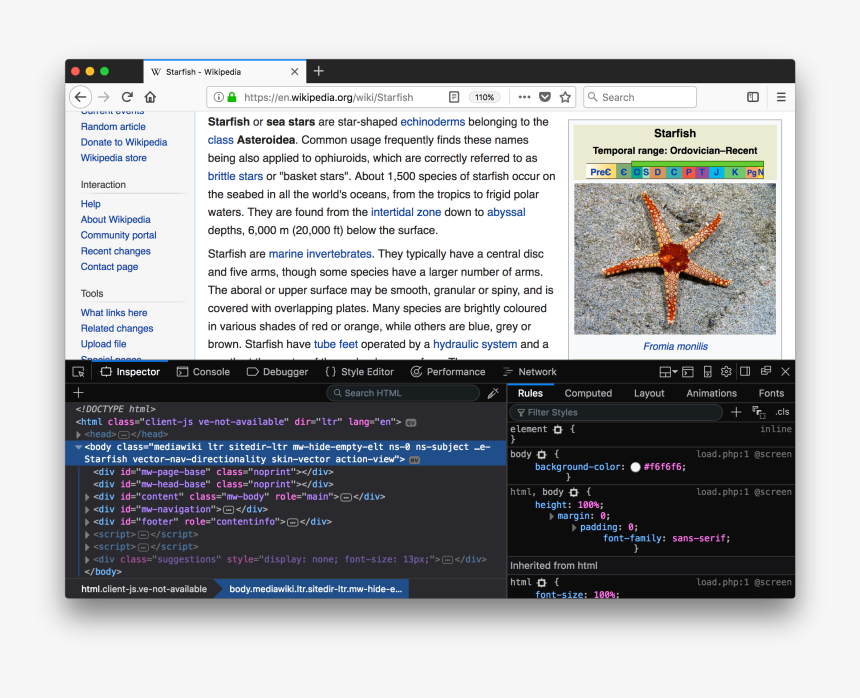Dock developer tools to the side
The height and width of the screenshot is (698, 860).
pyautogui.click(x=745, y=372)
